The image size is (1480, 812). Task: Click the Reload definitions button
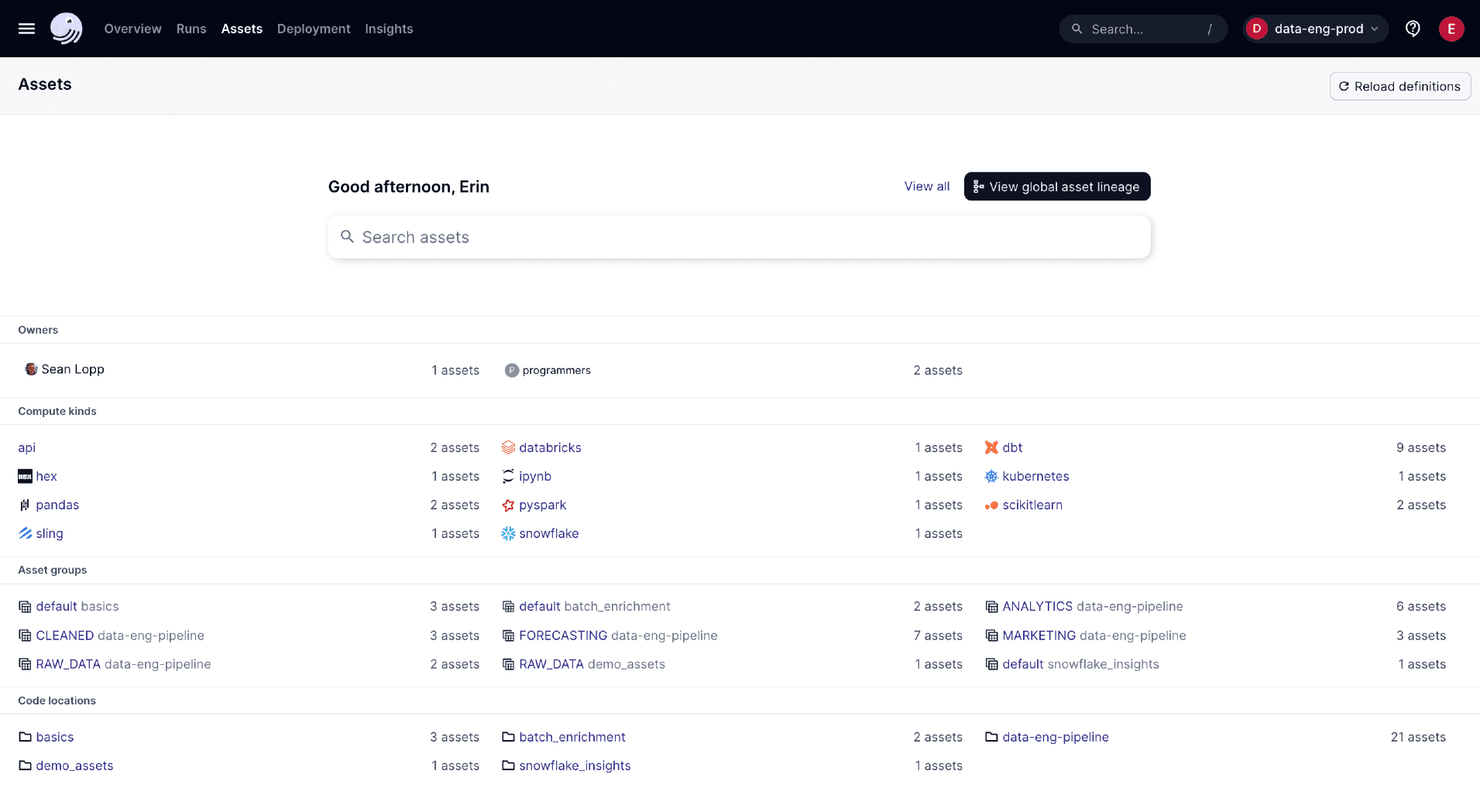pos(1399,86)
